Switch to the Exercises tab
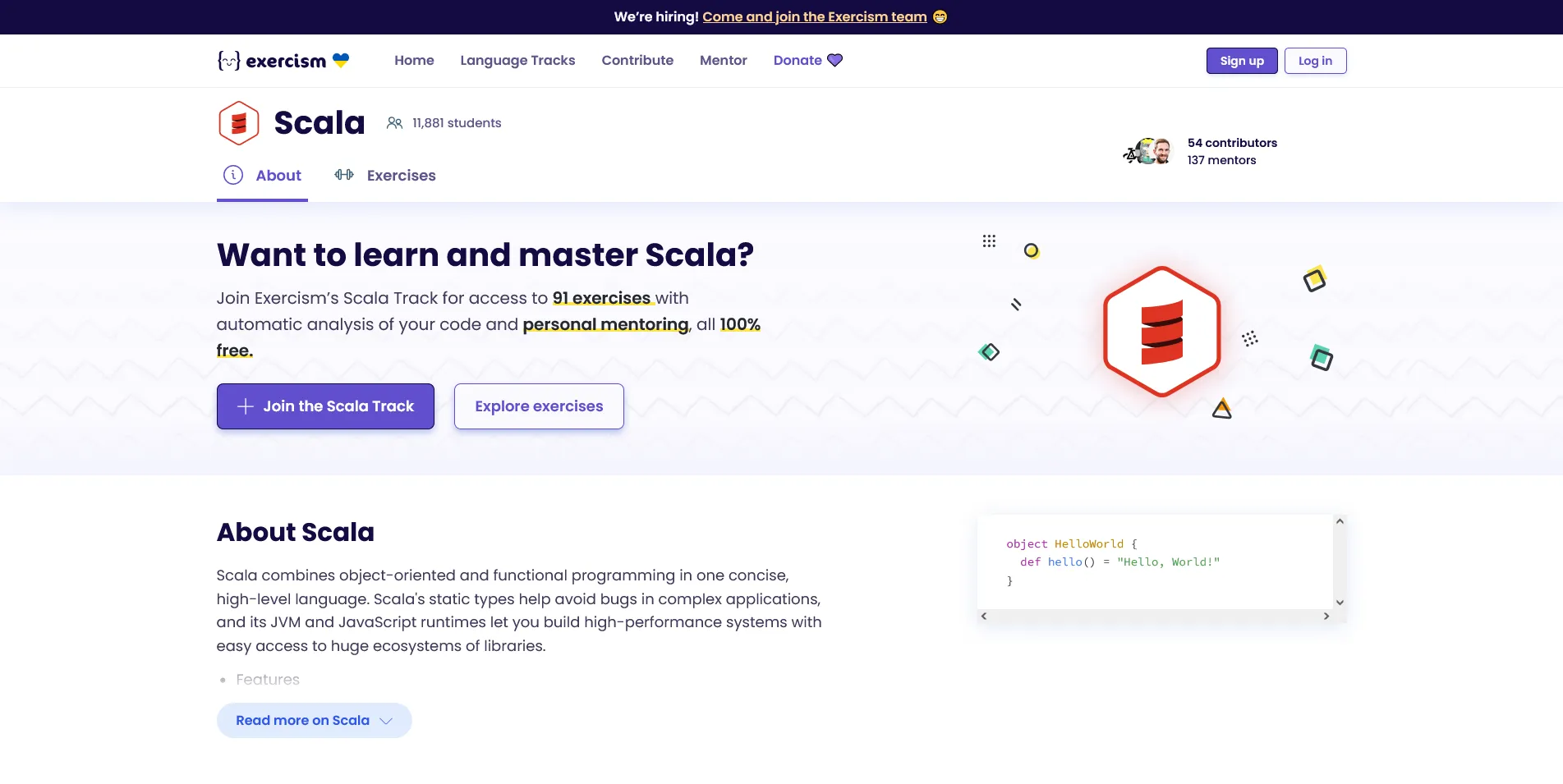 point(385,176)
